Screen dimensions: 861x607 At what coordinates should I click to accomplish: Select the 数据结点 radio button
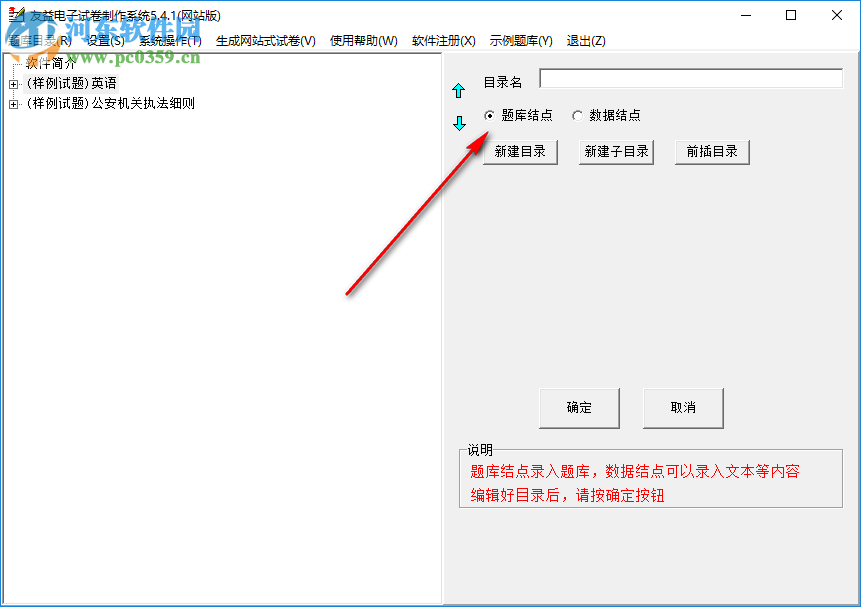577,115
